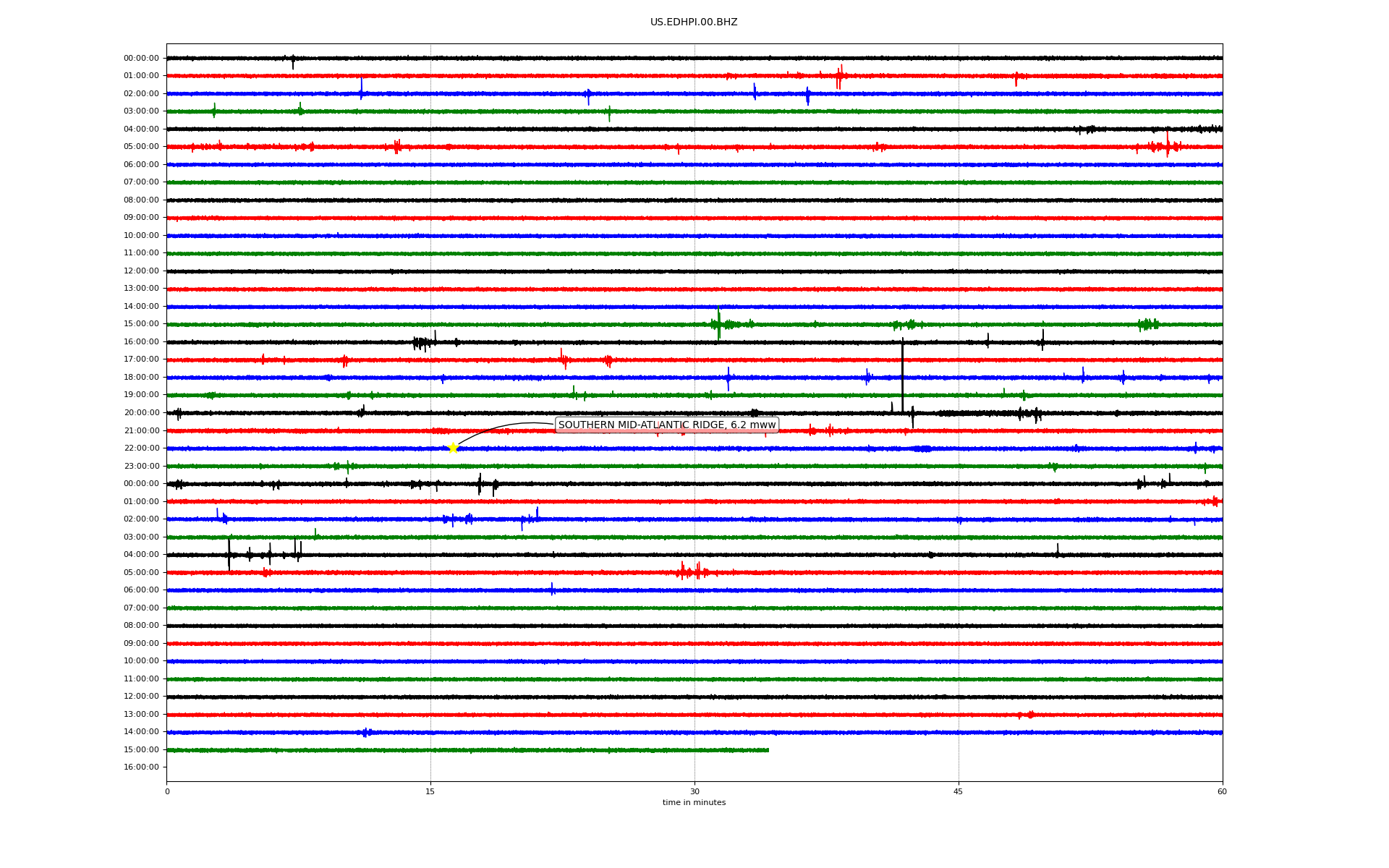This screenshot has height=868, width=1389.
Task: Click the x-axis tick label 60
Action: (1222, 792)
